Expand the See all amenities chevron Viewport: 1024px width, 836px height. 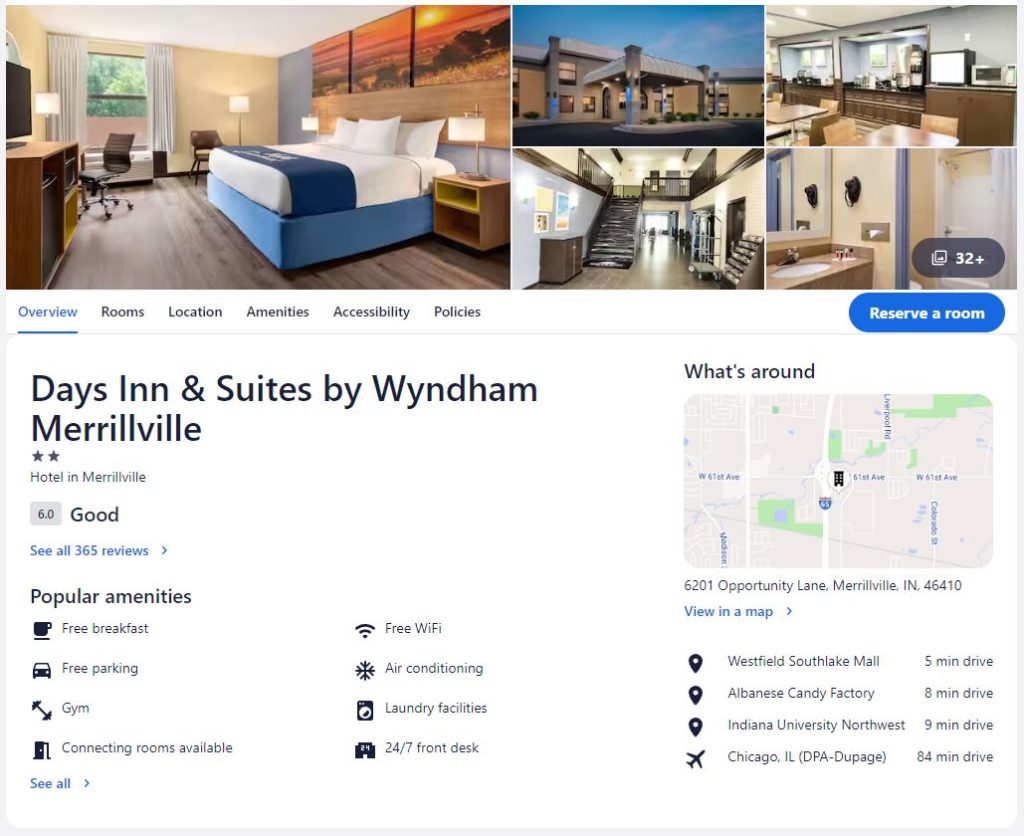tap(87, 783)
